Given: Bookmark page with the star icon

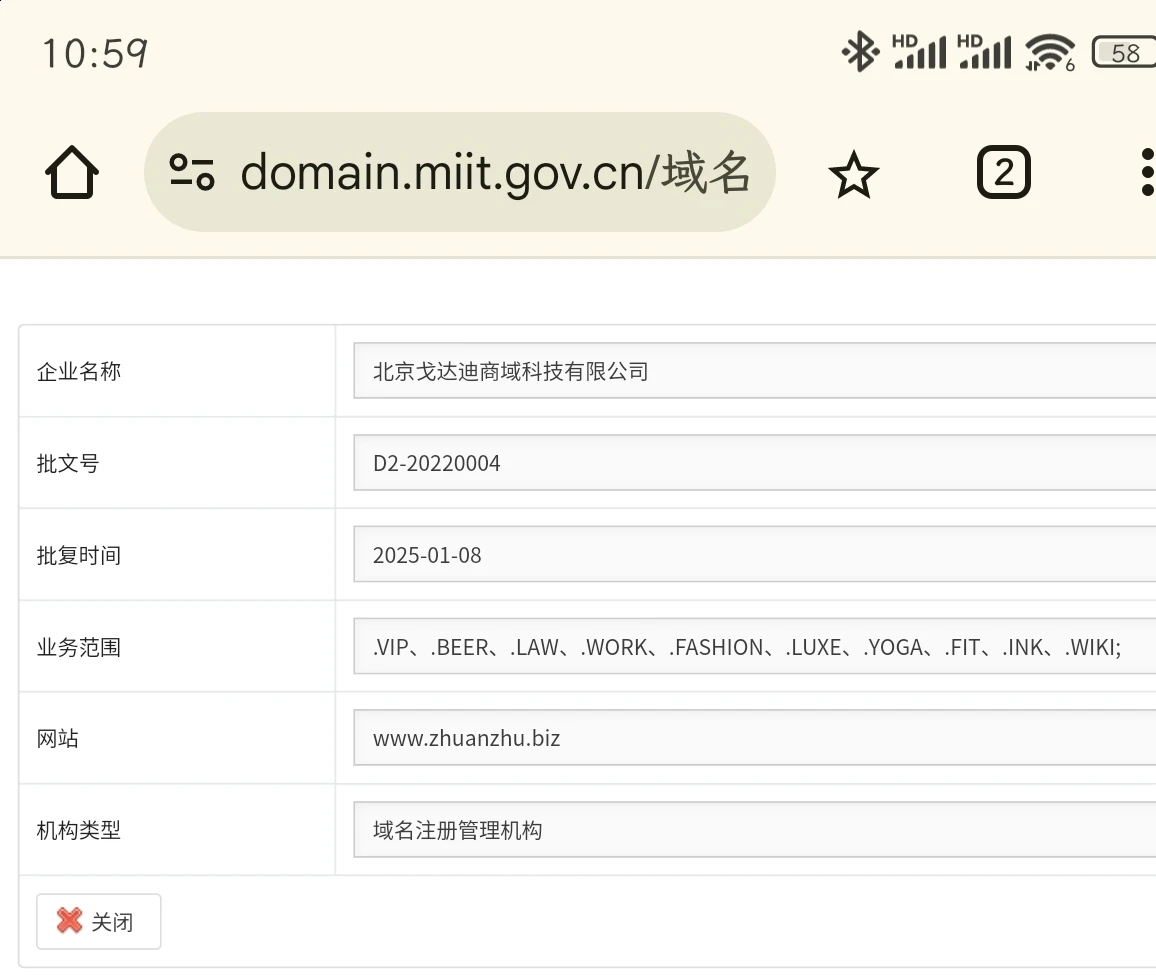Looking at the screenshot, I should pyautogui.click(x=853, y=175).
